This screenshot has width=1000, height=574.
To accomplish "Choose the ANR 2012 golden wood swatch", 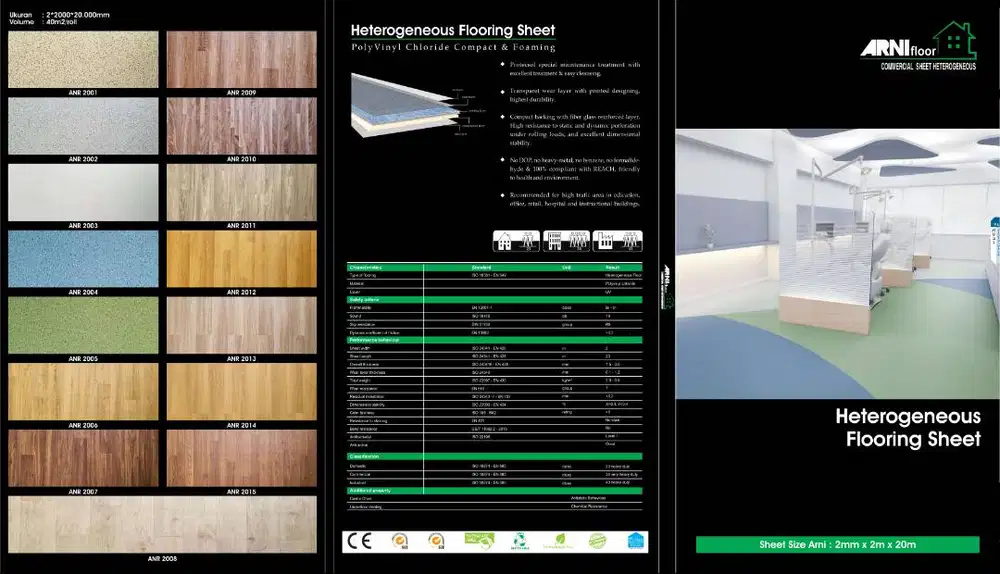I will pos(241,259).
